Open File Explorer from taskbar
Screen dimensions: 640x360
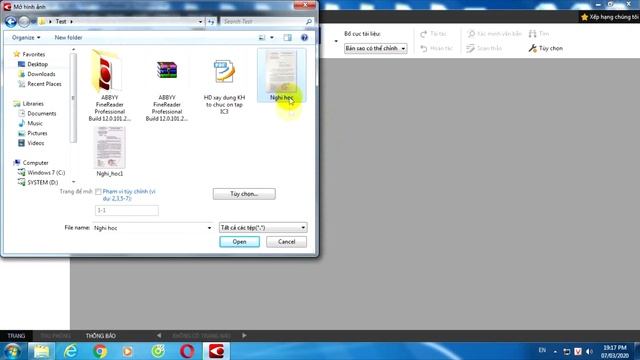[x=41, y=351]
